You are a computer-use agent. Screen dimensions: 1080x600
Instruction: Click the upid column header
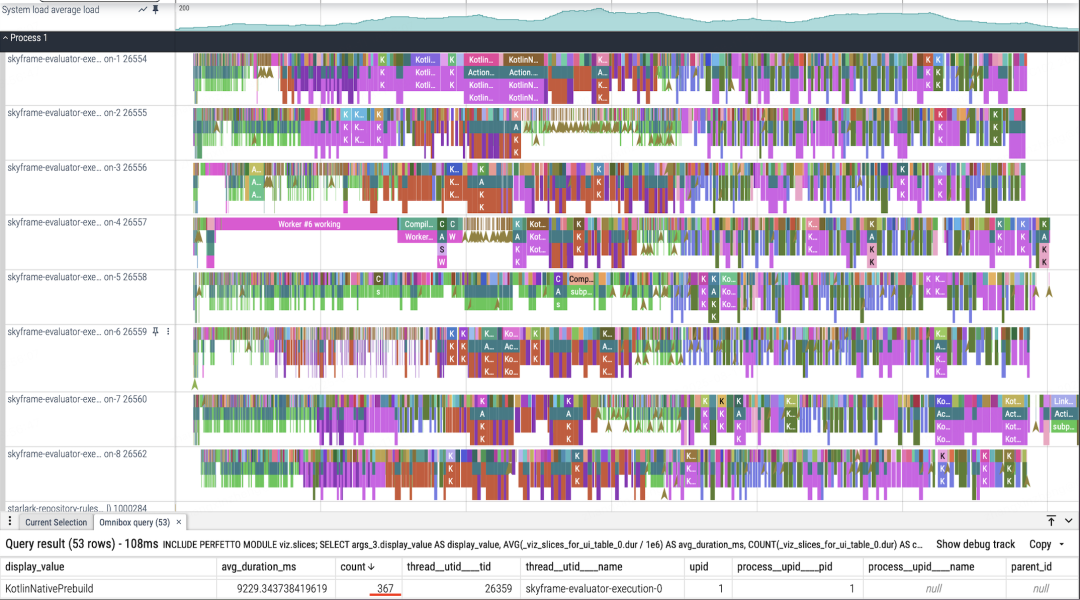click(x=698, y=567)
